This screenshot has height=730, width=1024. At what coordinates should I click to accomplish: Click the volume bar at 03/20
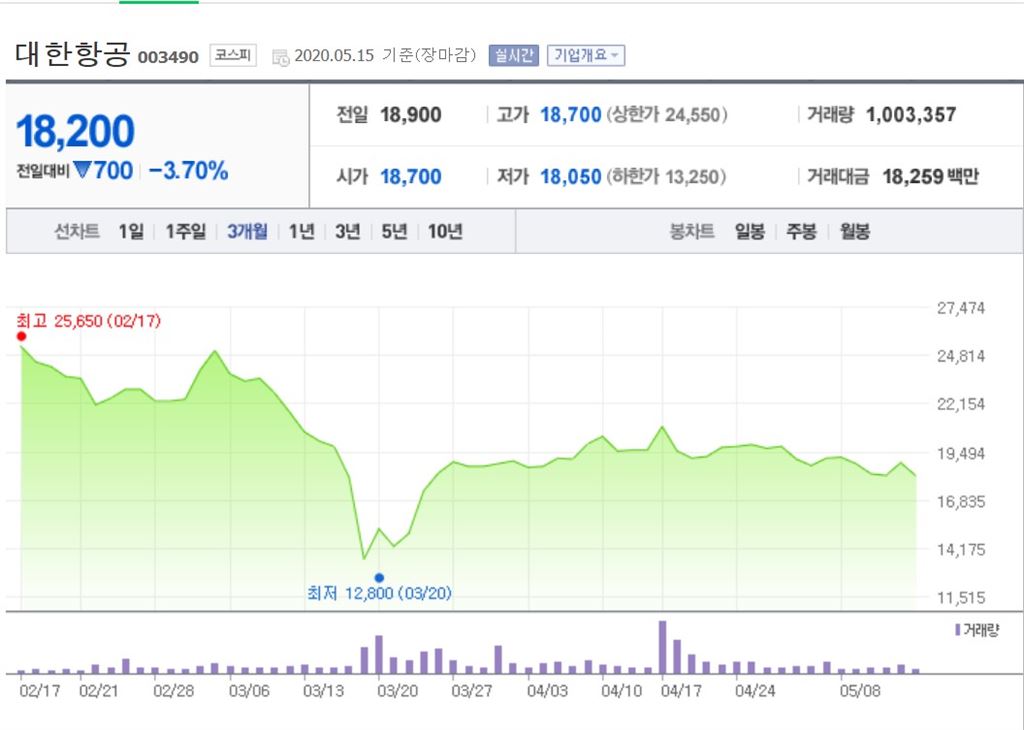click(379, 654)
